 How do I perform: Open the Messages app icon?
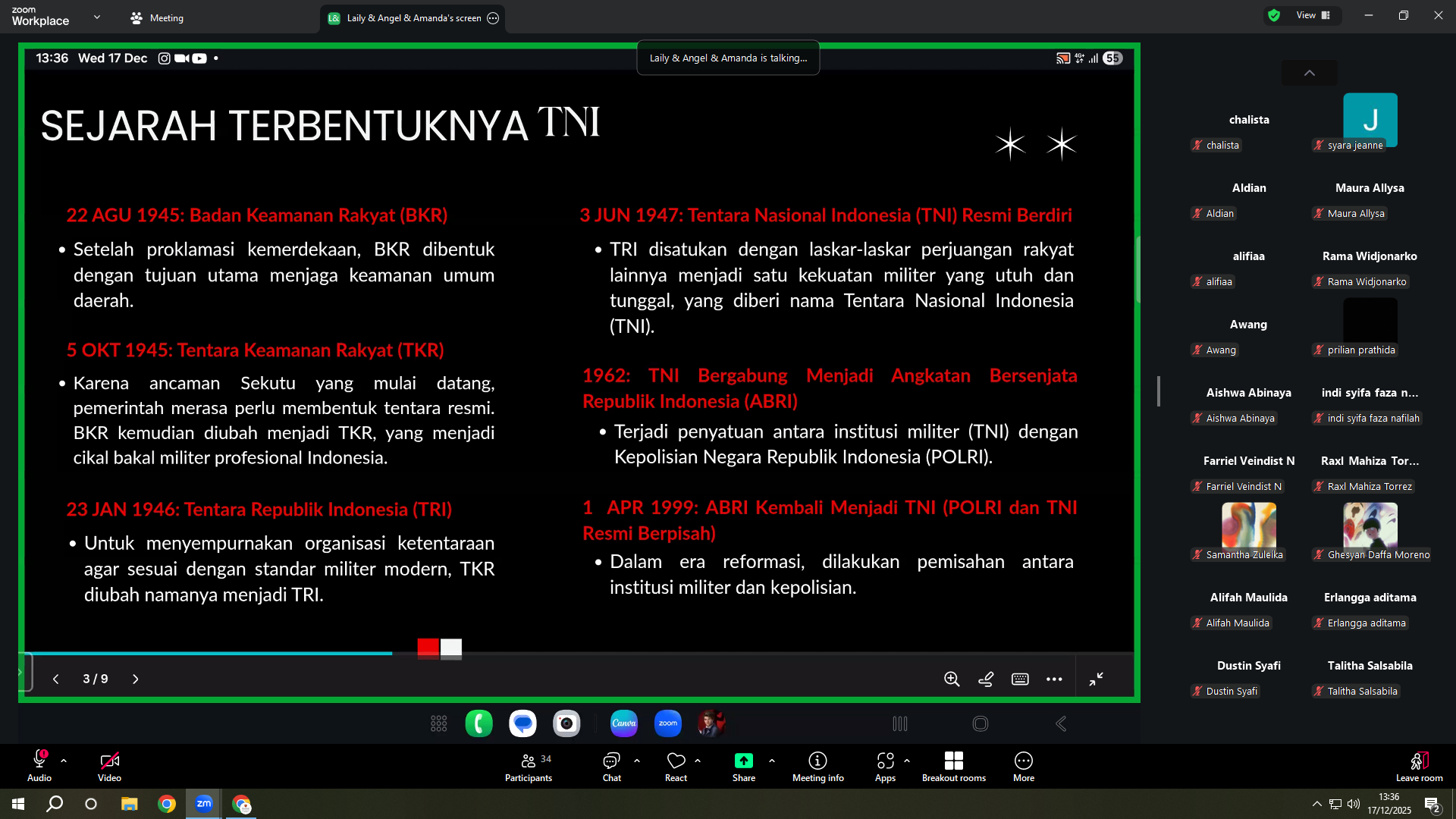[522, 723]
